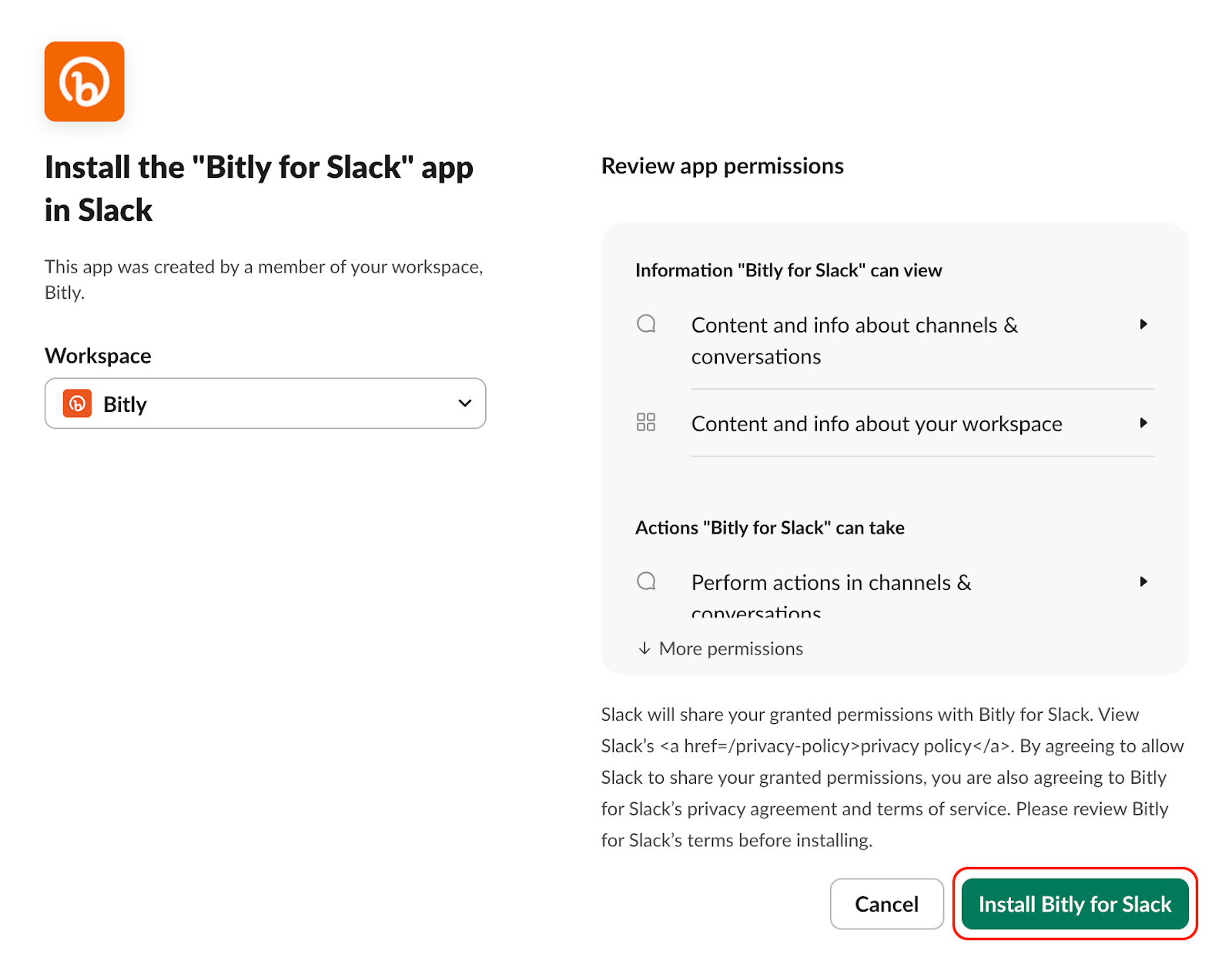Click the Bitly icon inside the Workspace selector
Image resolution: width=1232 pixels, height=954 pixels.
76,403
